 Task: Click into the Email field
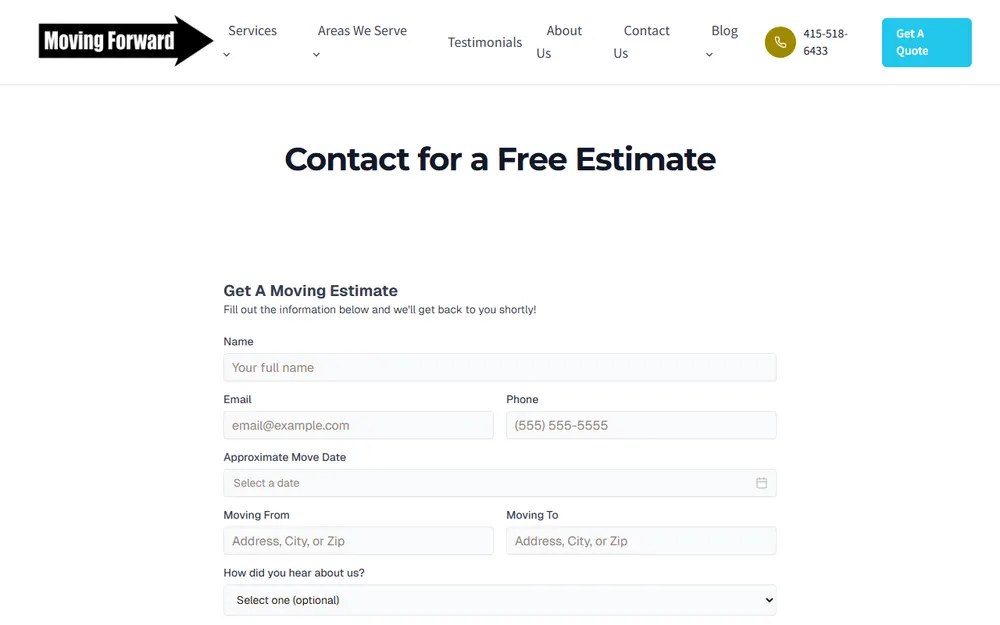[358, 425]
